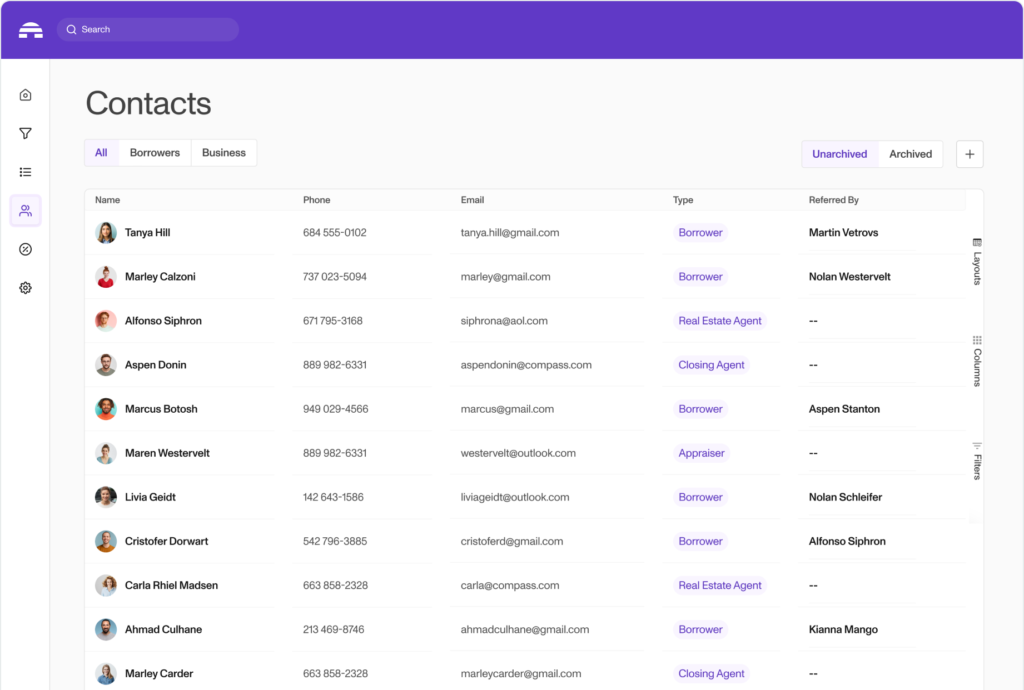Open the settings gear in sidebar
The image size is (1024, 690).
point(25,288)
